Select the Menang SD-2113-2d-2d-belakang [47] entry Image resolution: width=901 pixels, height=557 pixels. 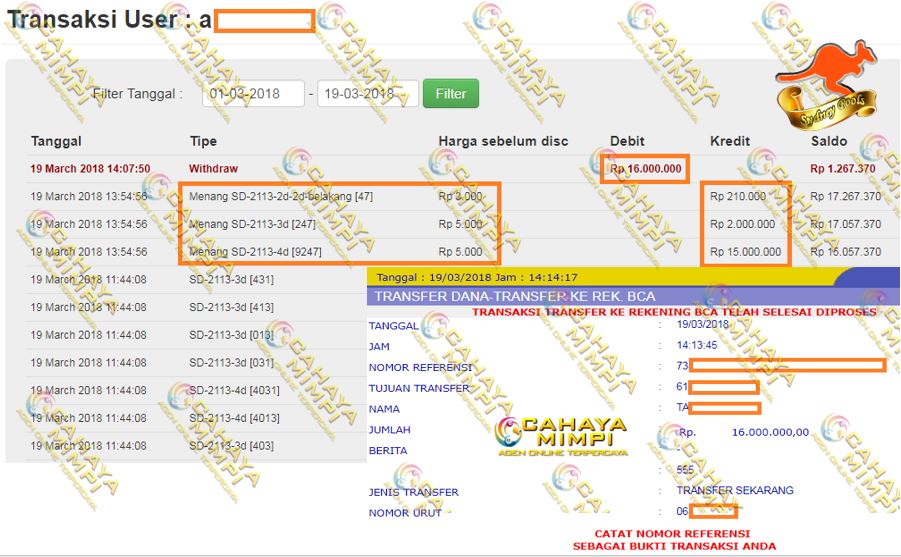(280, 197)
